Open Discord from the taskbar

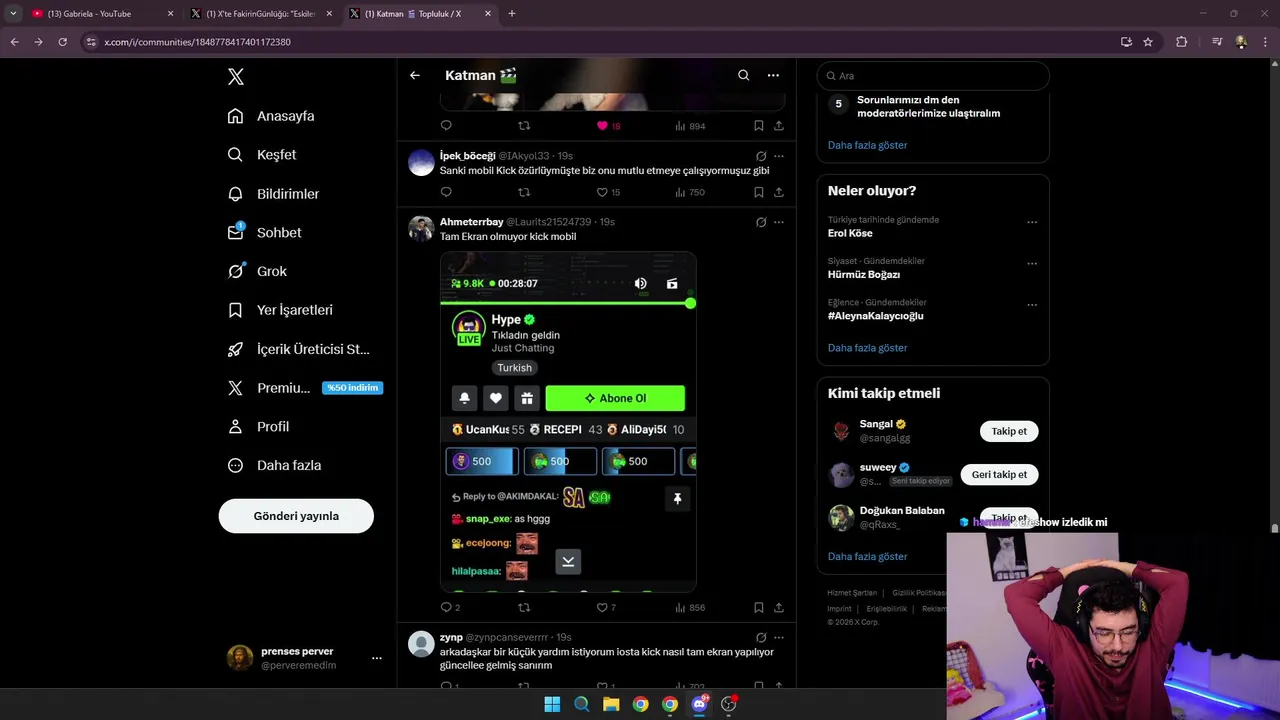pyautogui.click(x=699, y=704)
